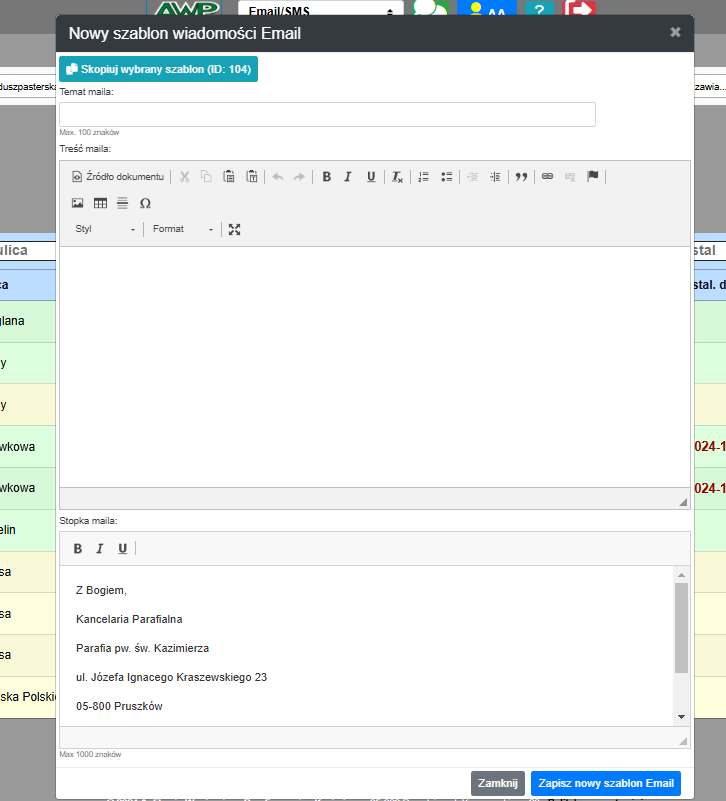
Task: Insert an image in the mail body
Action: (78, 203)
